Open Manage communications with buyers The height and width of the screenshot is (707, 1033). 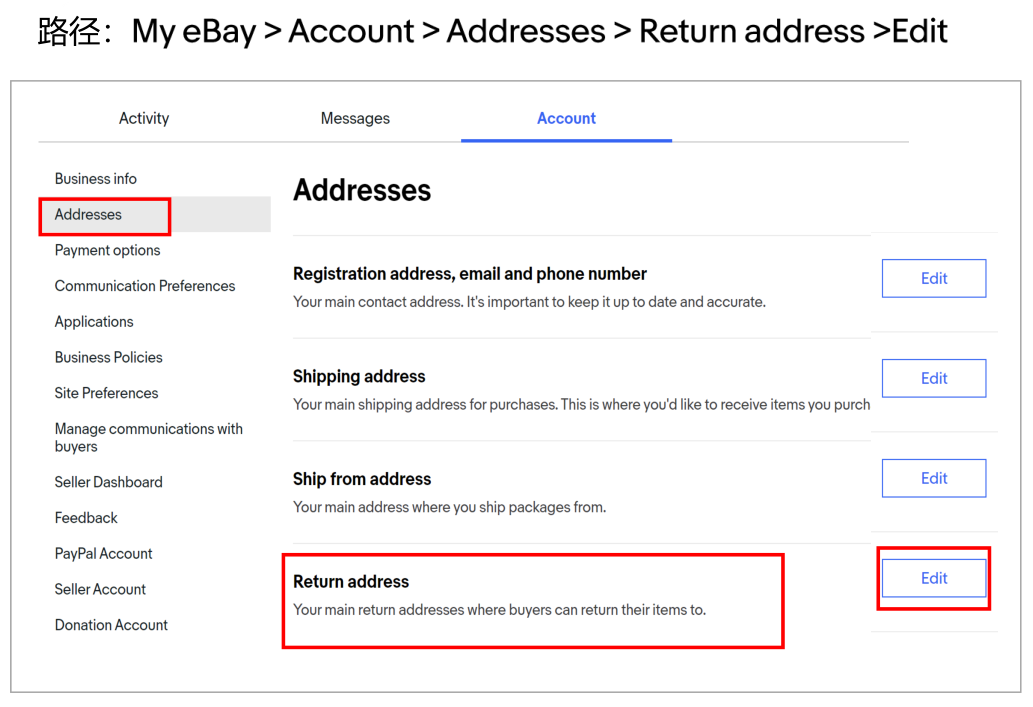pos(148,437)
